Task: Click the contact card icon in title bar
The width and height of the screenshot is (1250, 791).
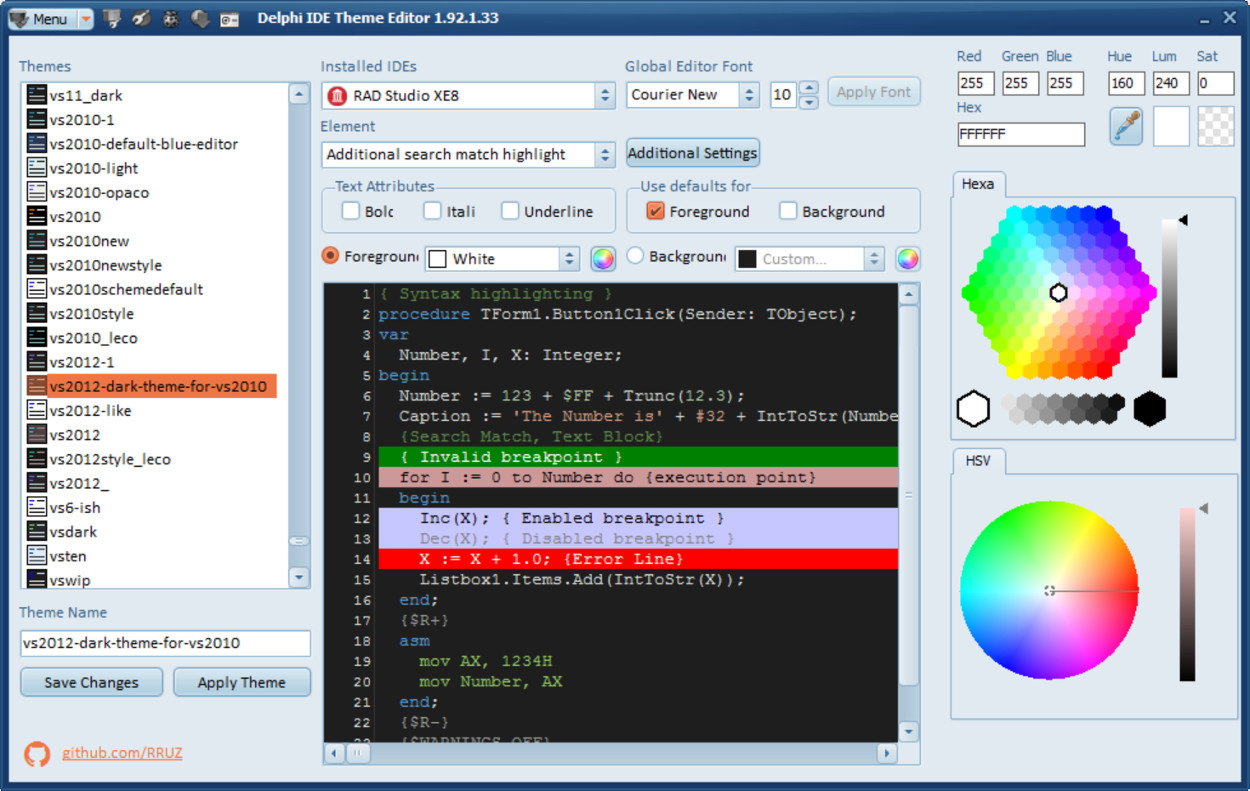Action: 229,18
